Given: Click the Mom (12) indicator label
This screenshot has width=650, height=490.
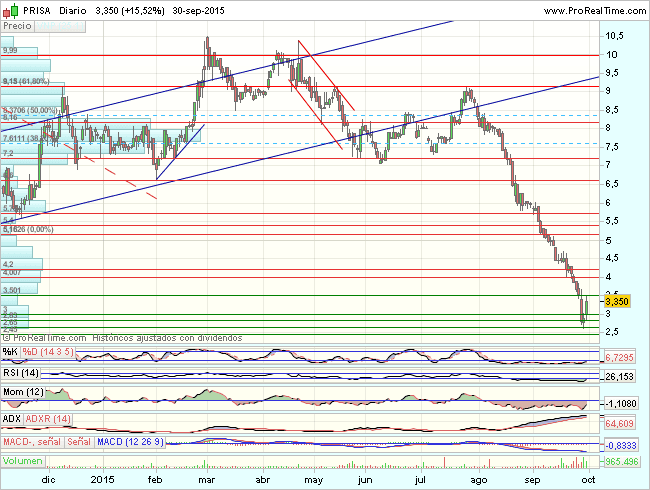Looking at the screenshot, I should 23,392.
